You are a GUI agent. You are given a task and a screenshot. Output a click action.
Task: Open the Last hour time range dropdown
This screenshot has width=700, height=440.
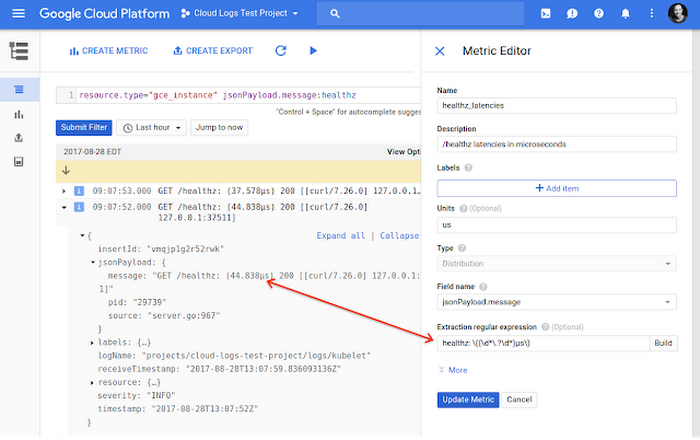click(x=151, y=128)
